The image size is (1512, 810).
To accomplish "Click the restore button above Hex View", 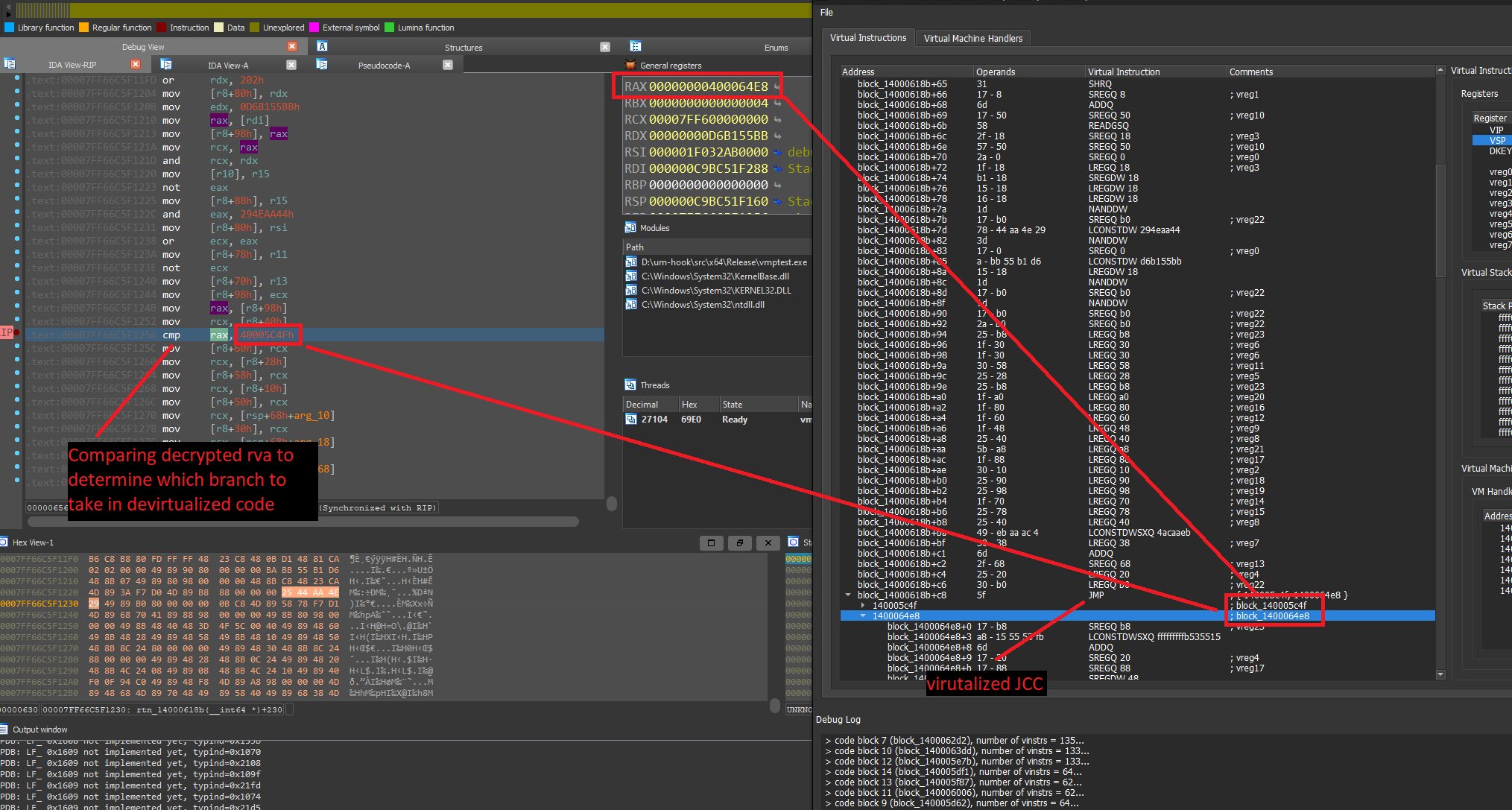I will pos(739,542).
